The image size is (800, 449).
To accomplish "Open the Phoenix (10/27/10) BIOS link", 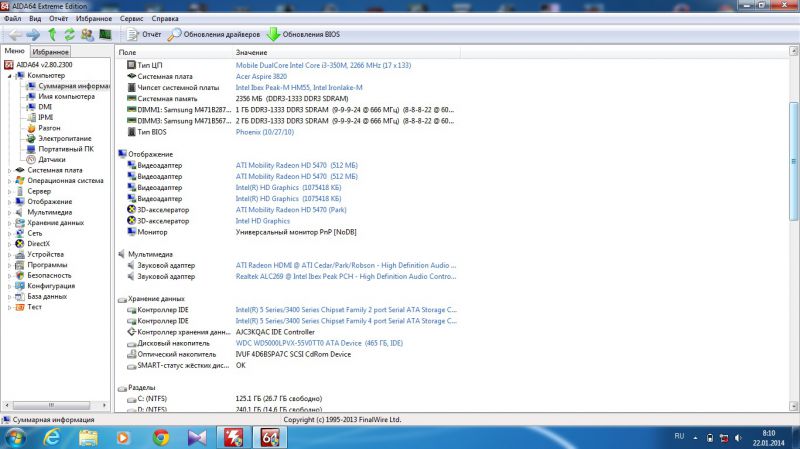I will [265, 132].
